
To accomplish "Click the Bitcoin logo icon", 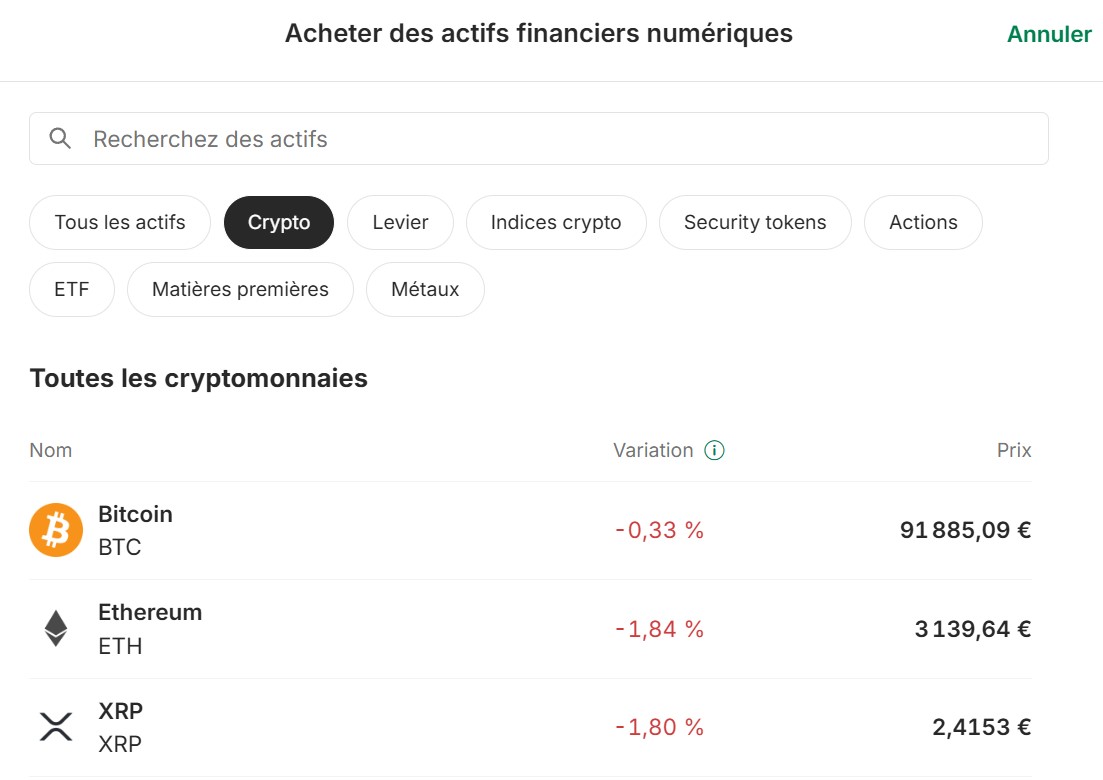I will pos(55,530).
